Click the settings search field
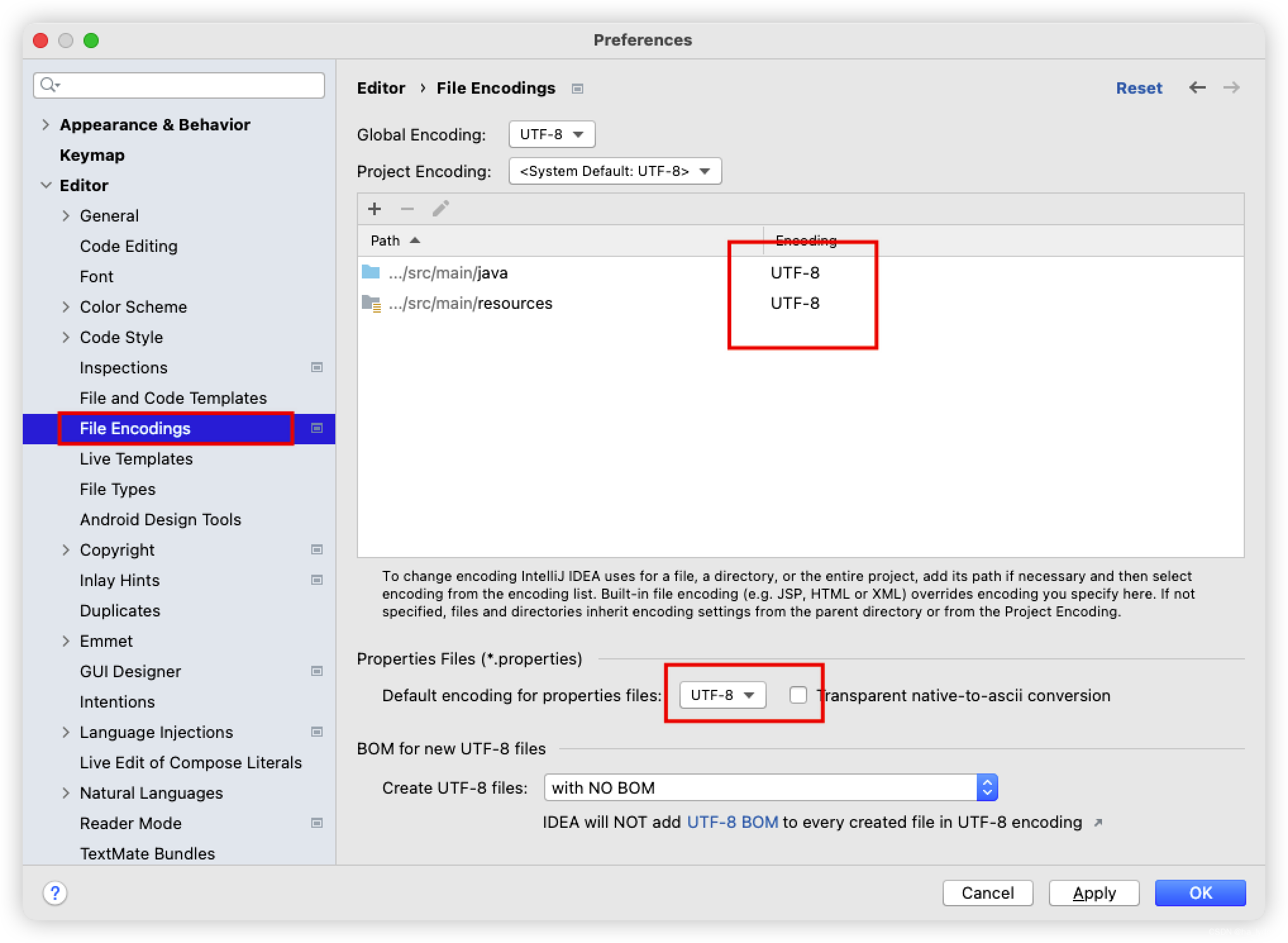Screen dimensions: 1288x943 [x=190, y=85]
